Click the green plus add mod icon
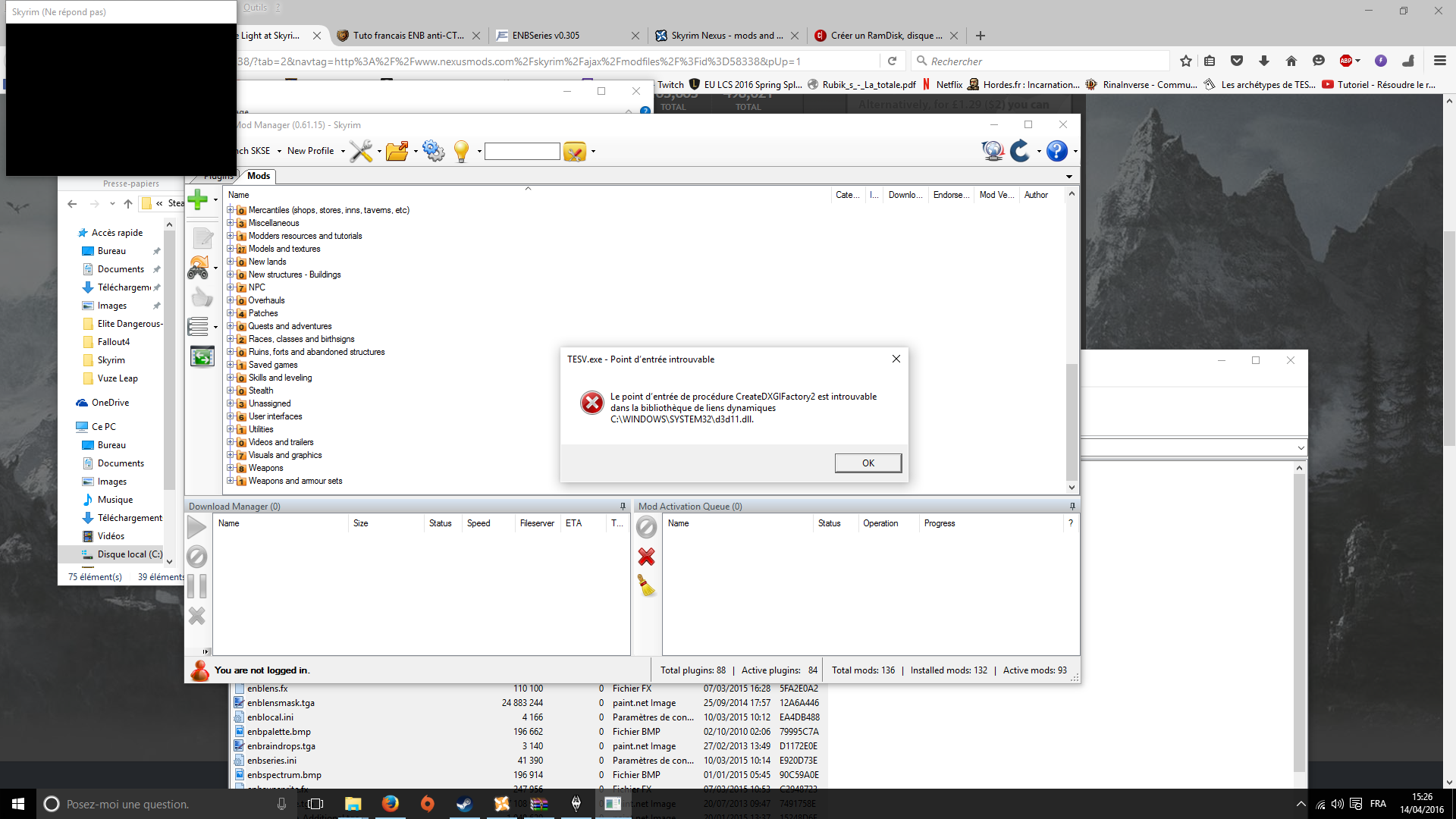The width and height of the screenshot is (1456, 819). click(198, 199)
